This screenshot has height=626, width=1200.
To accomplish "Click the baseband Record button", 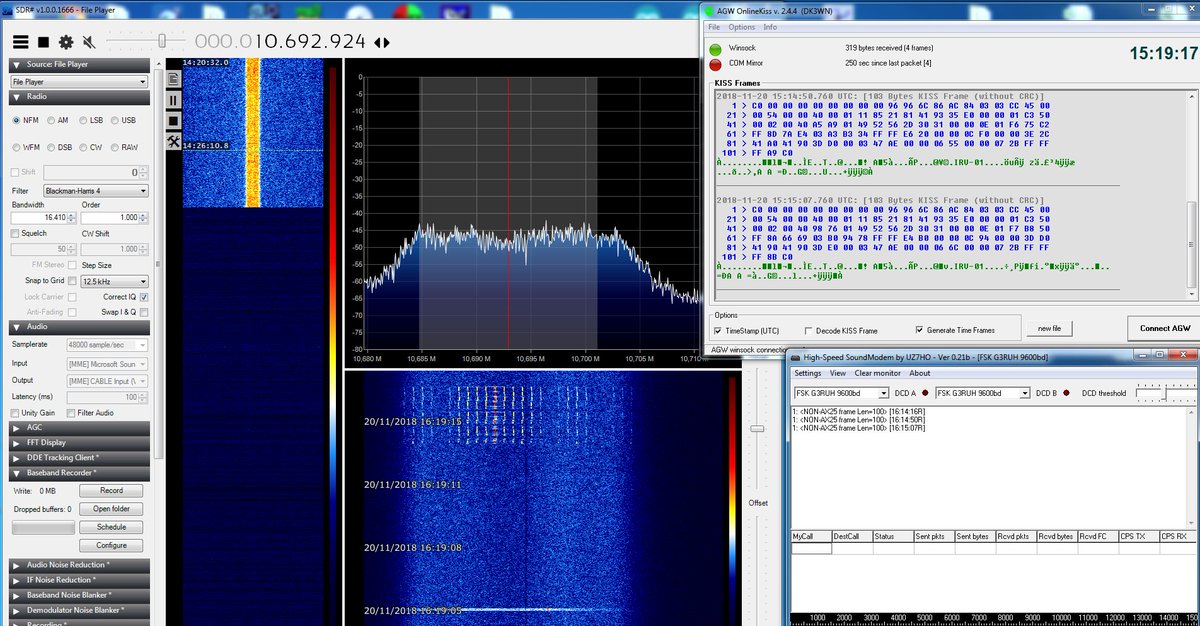I will pos(111,491).
